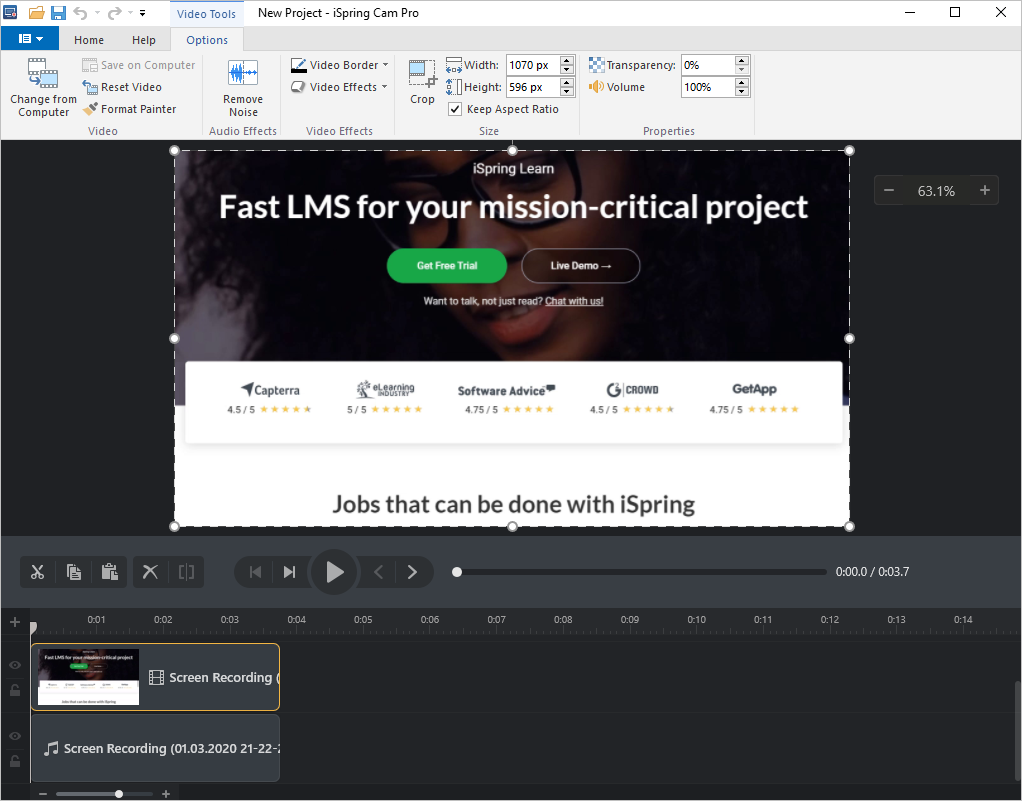The image size is (1022, 801).
Task: Select the Options ribbon tab
Action: click(207, 40)
